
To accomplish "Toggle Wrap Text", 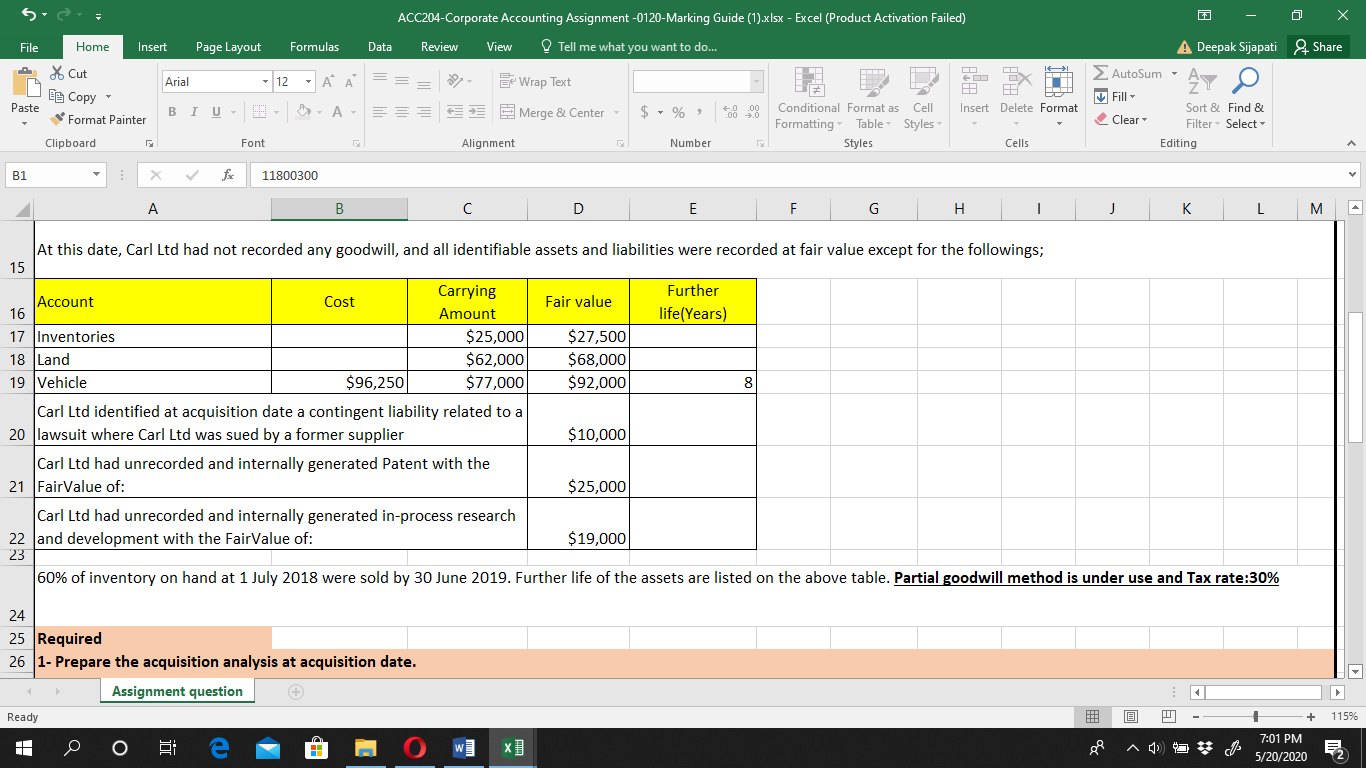I will (x=535, y=82).
